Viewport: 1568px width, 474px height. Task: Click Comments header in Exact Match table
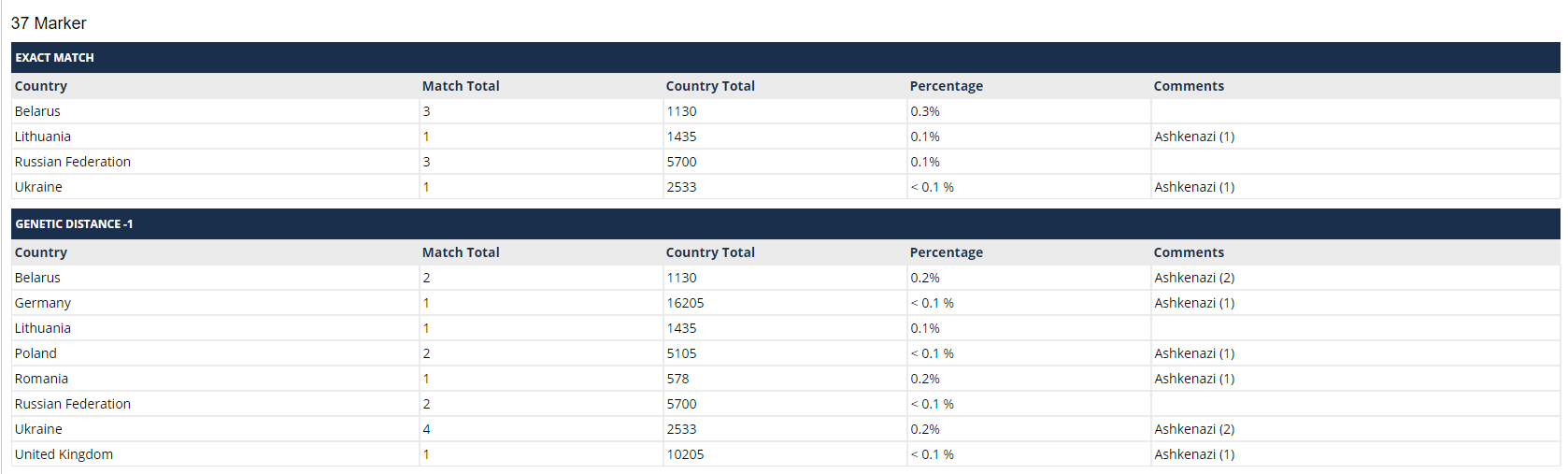(1188, 86)
